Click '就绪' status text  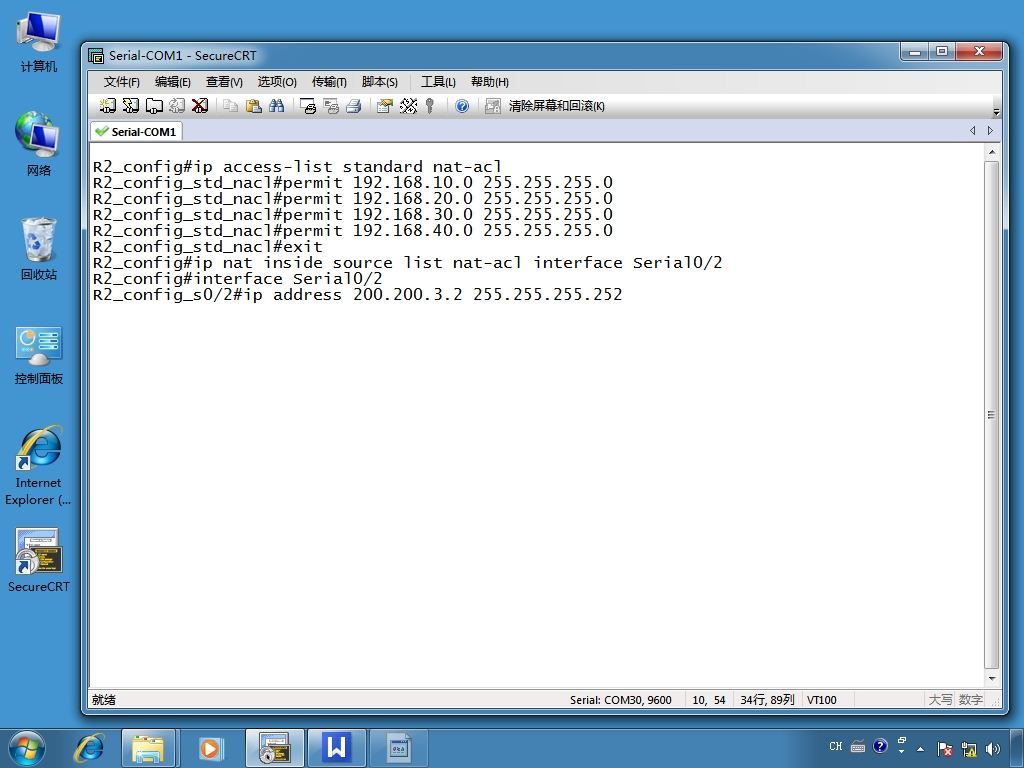coord(104,700)
